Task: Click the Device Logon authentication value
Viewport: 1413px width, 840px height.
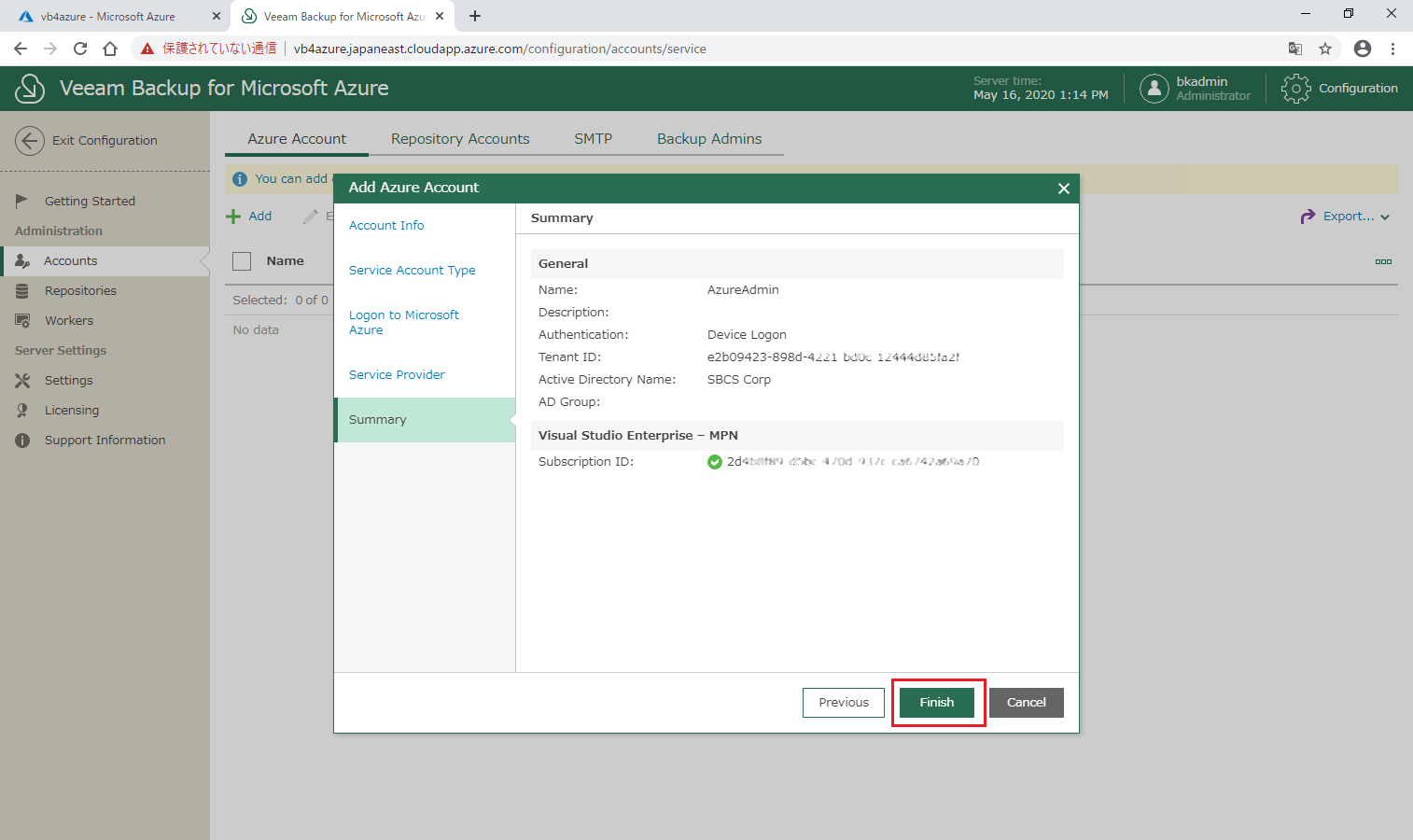Action: (747, 335)
